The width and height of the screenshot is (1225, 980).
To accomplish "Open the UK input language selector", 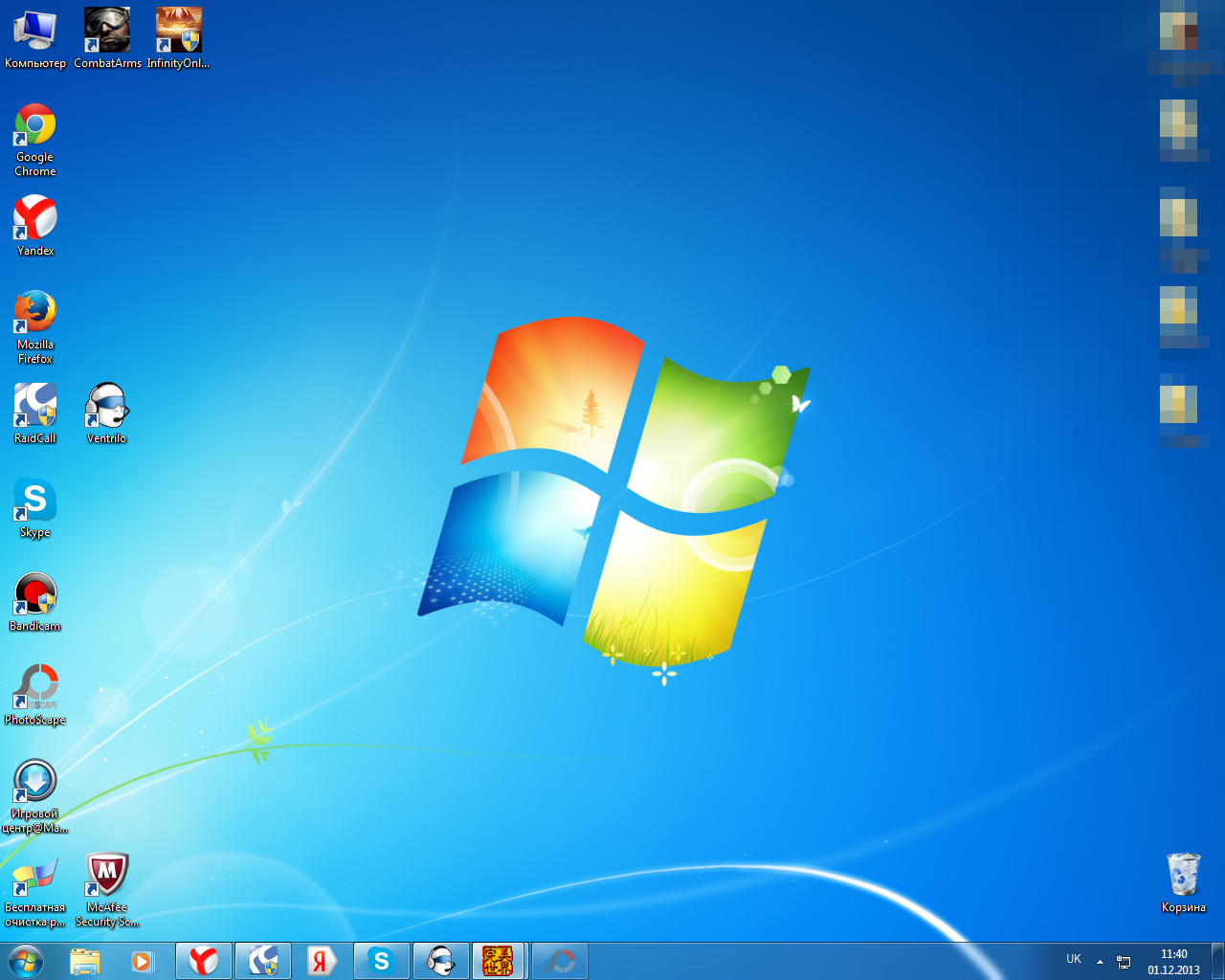I will 1074,959.
